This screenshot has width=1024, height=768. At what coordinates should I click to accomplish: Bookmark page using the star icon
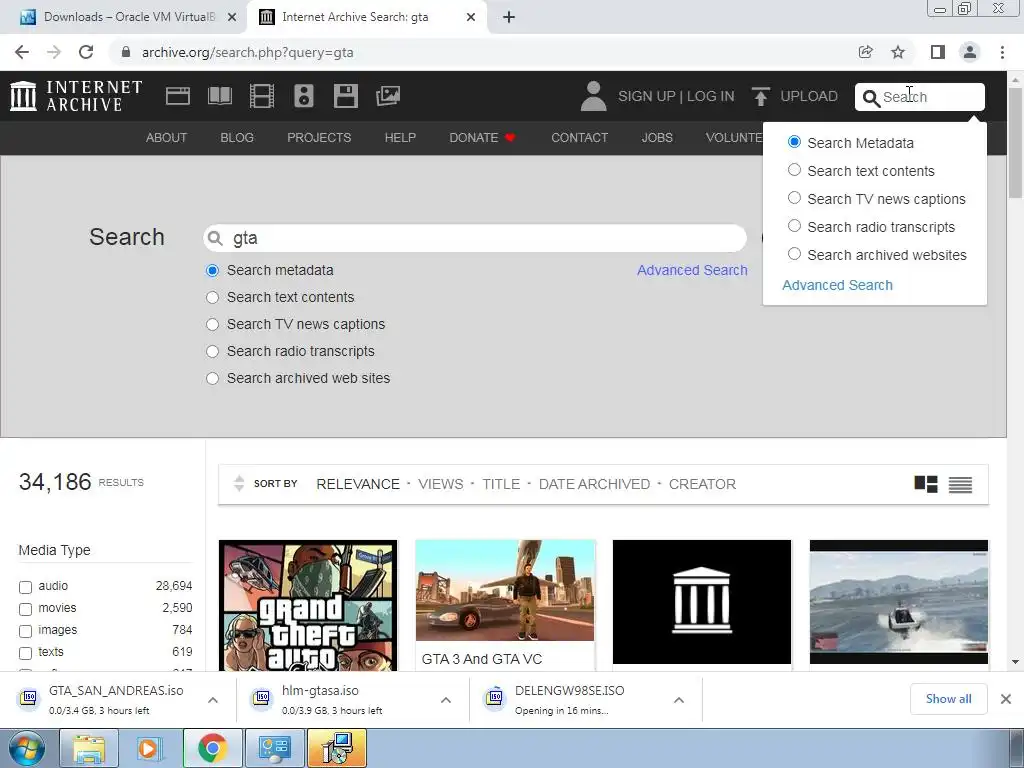(x=898, y=52)
